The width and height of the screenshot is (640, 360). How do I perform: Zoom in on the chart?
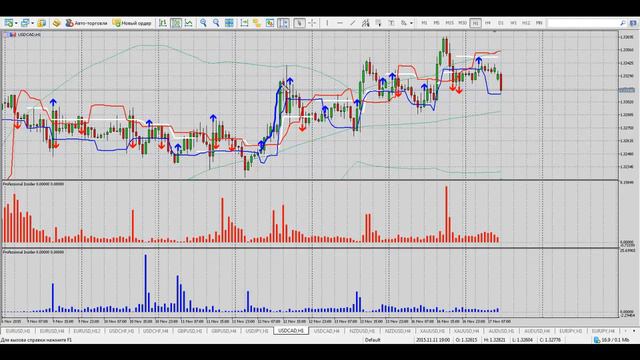point(203,23)
